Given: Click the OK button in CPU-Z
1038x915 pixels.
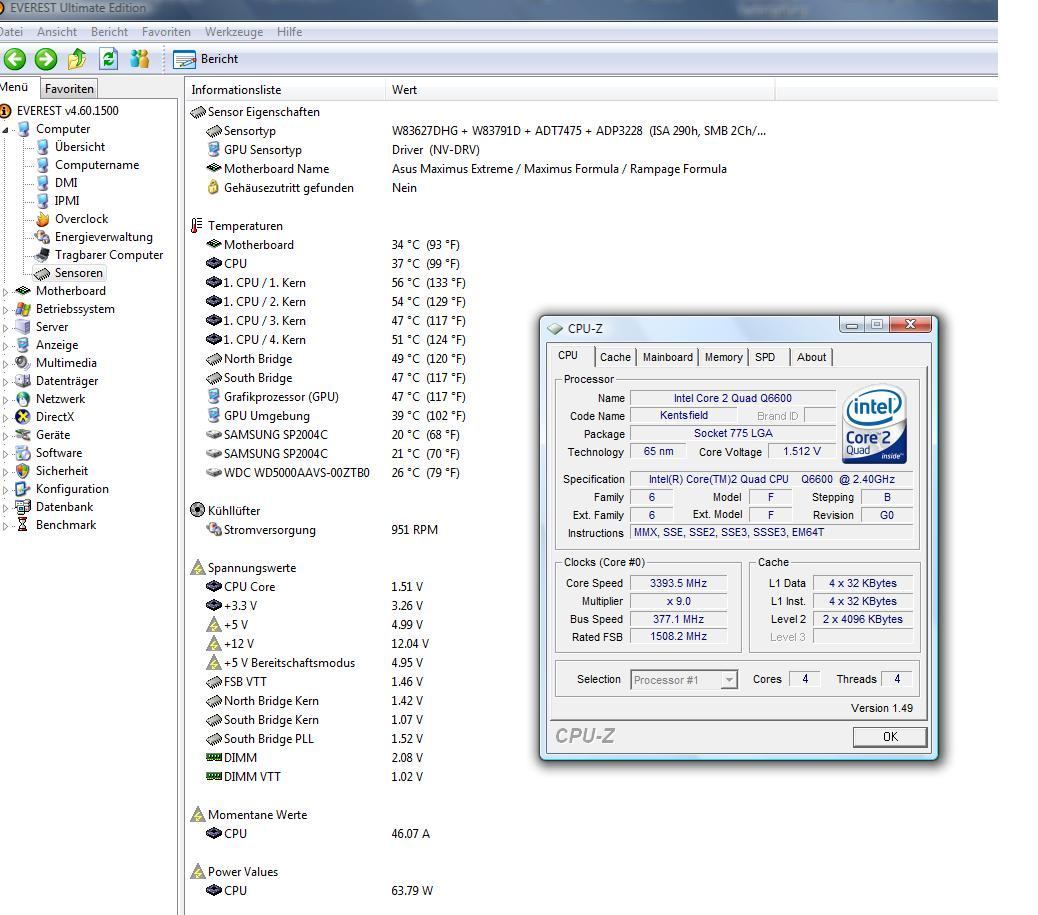Looking at the screenshot, I should pyautogui.click(x=889, y=737).
